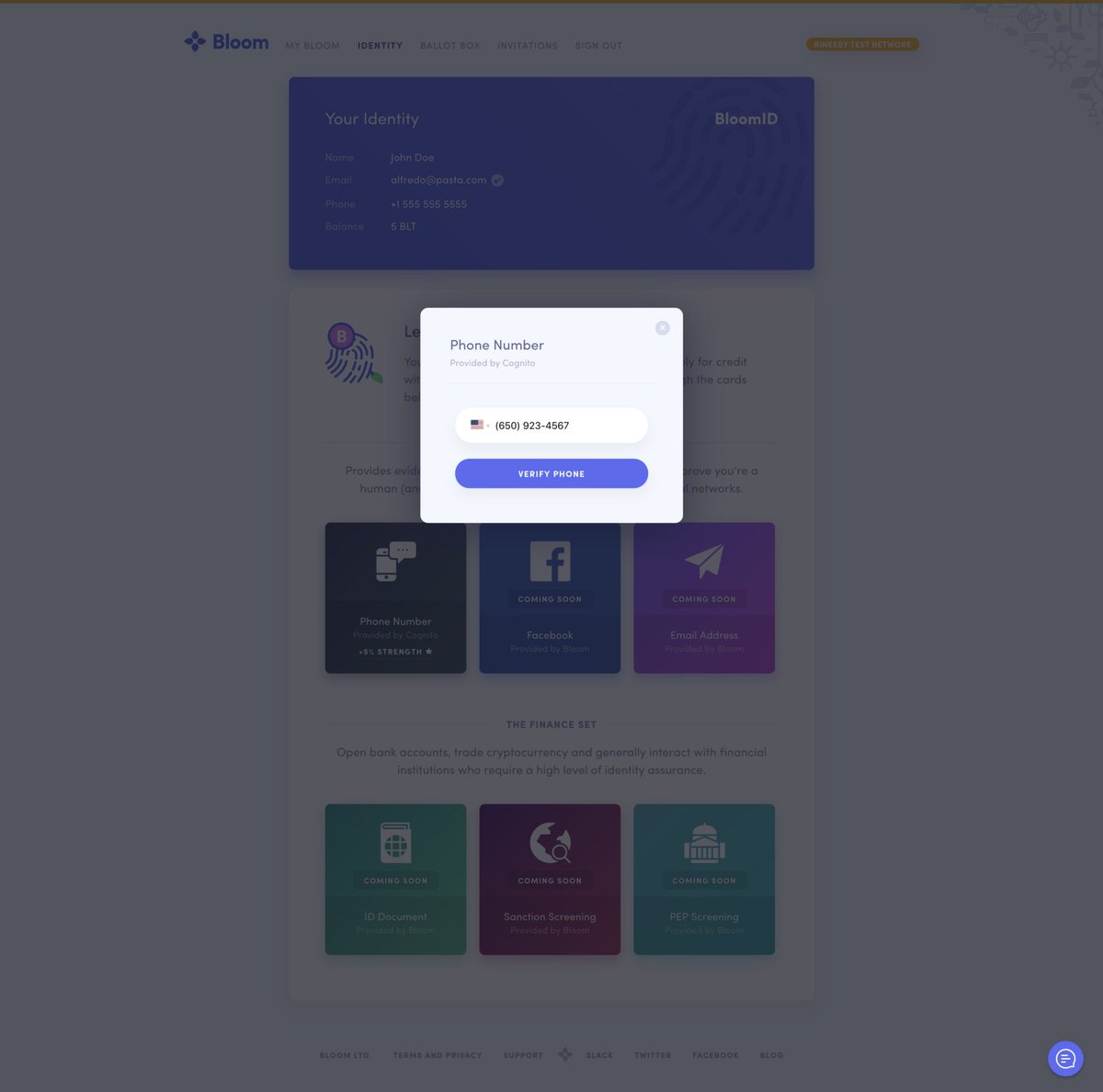The width and height of the screenshot is (1103, 1092).
Task: Click the footer Bloom flower icon
Action: tap(565, 1054)
